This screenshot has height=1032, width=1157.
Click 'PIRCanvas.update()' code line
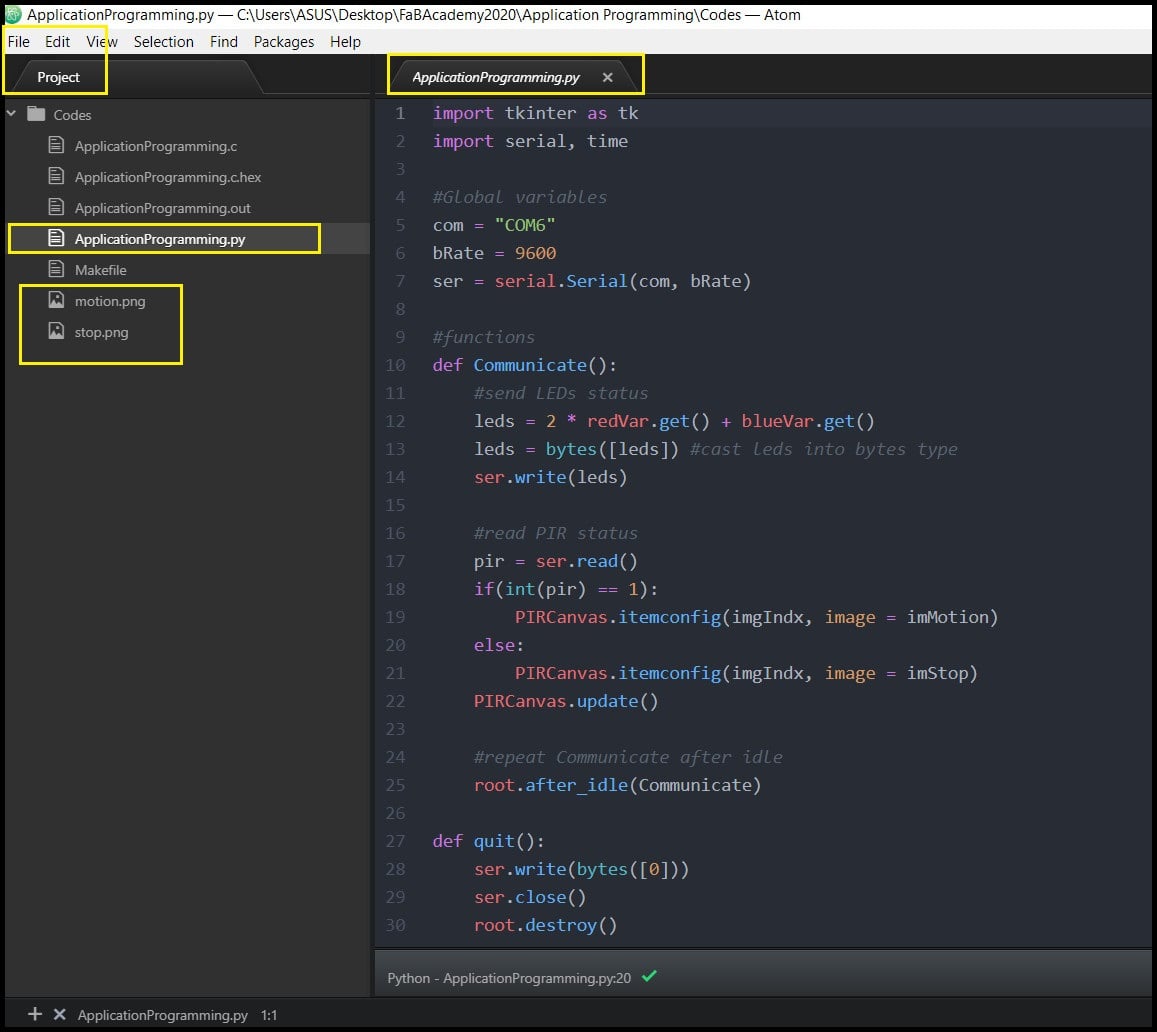coord(566,701)
